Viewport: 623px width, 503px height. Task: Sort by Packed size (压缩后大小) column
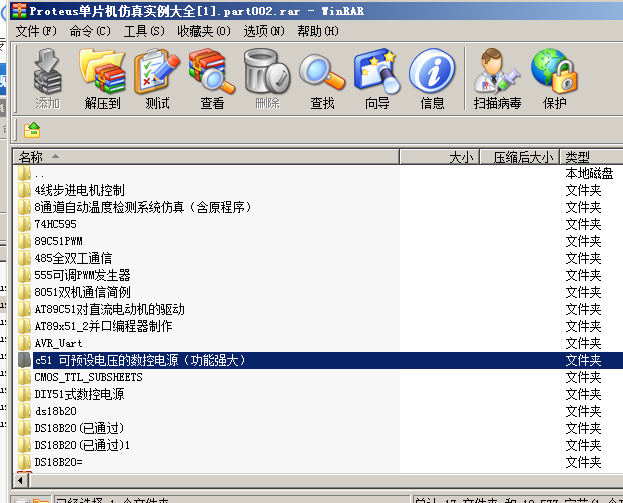point(520,157)
